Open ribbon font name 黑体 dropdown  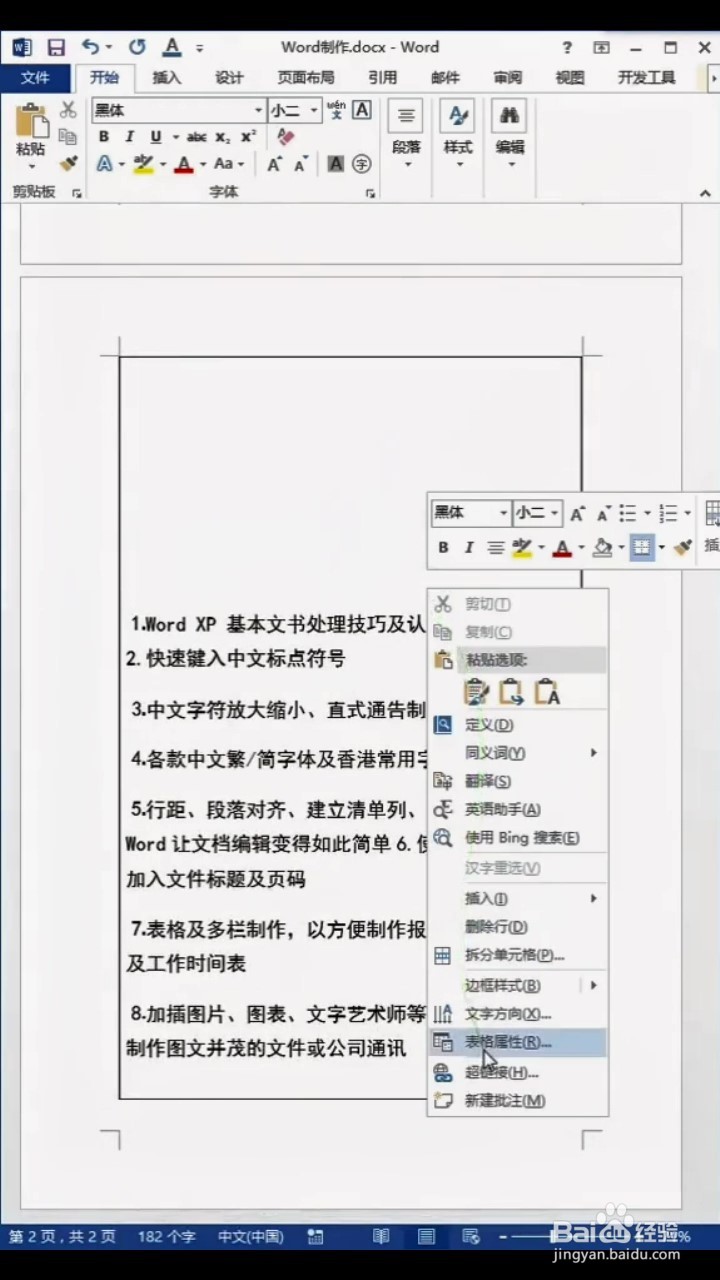258,110
